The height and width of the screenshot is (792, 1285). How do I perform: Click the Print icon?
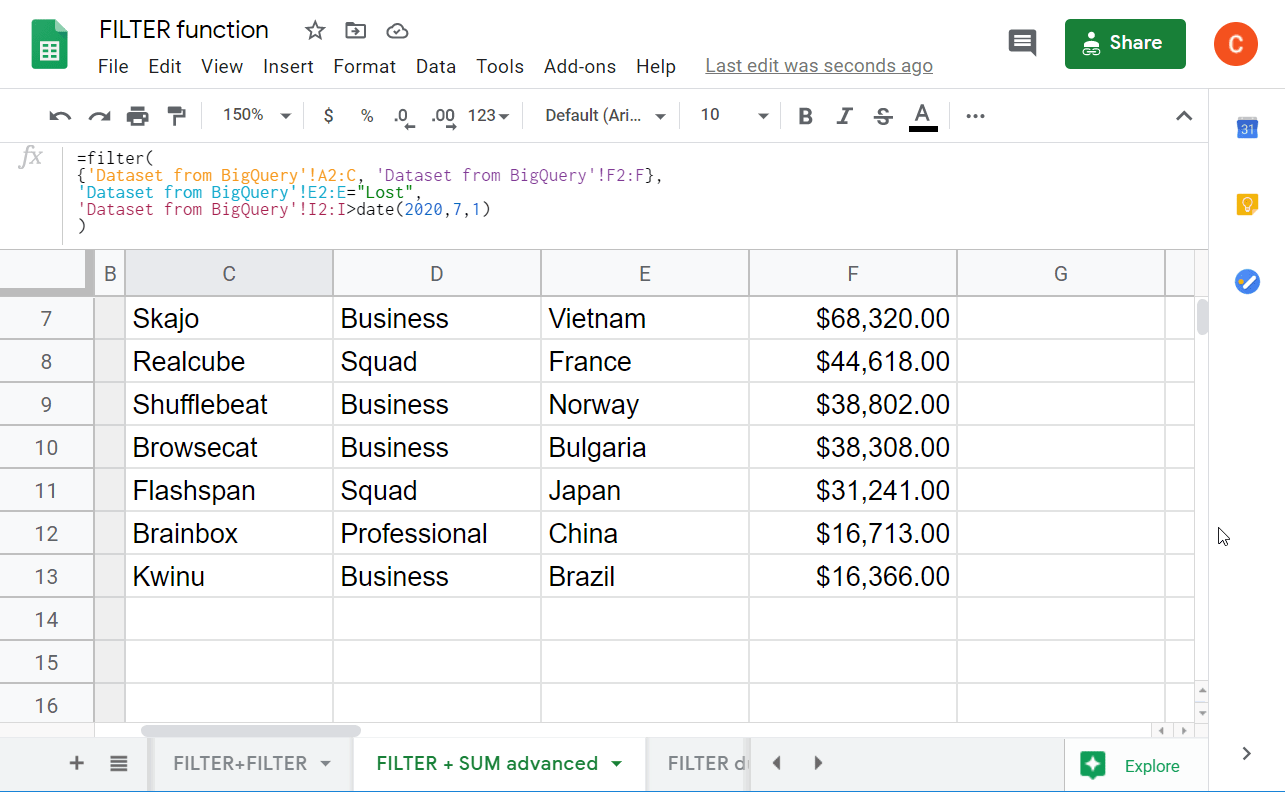pos(137,115)
